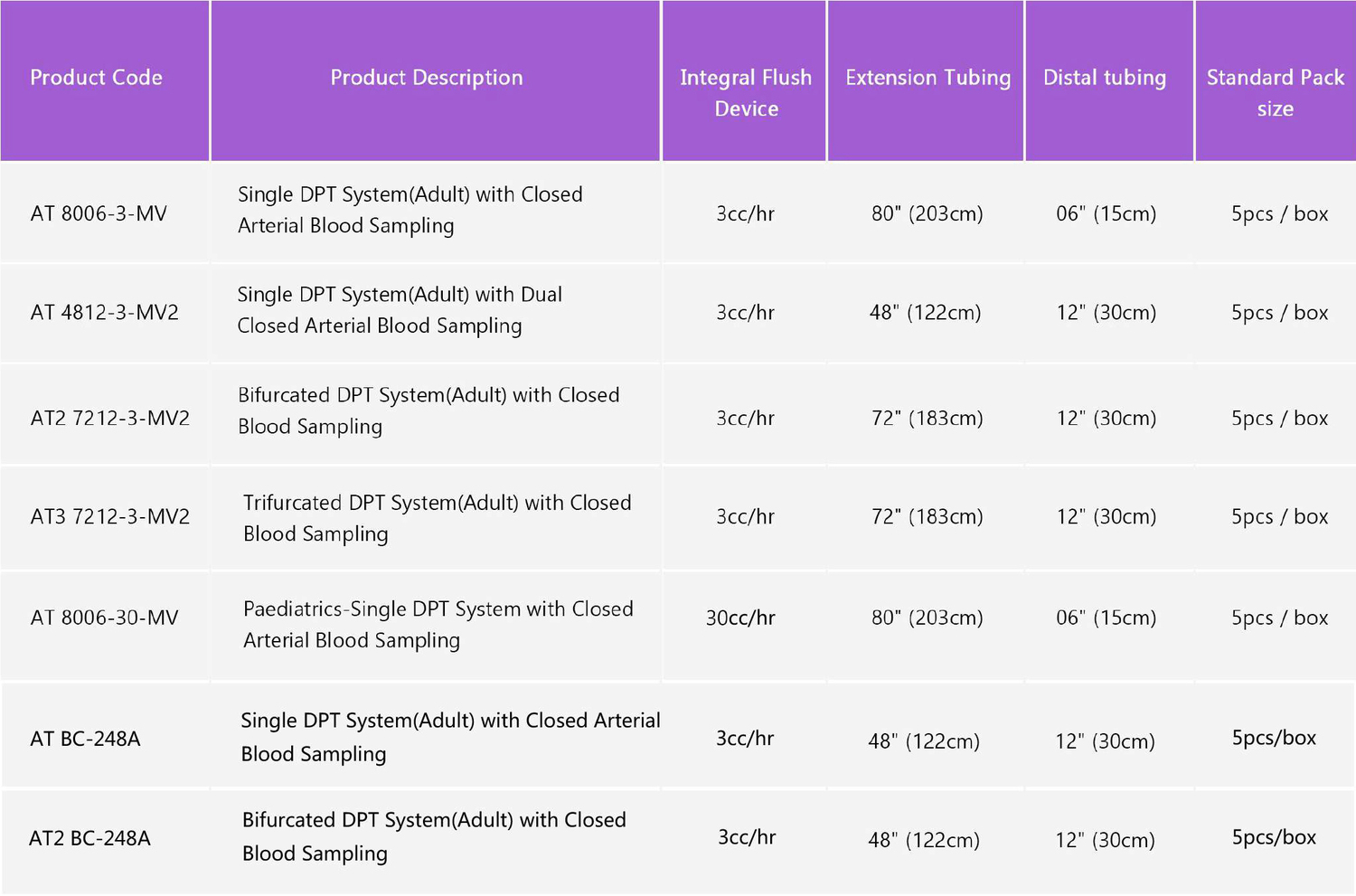Select extension tubing cell of AT 4812-3-MV2
Viewport: 1356px width, 896px height.
point(926,313)
